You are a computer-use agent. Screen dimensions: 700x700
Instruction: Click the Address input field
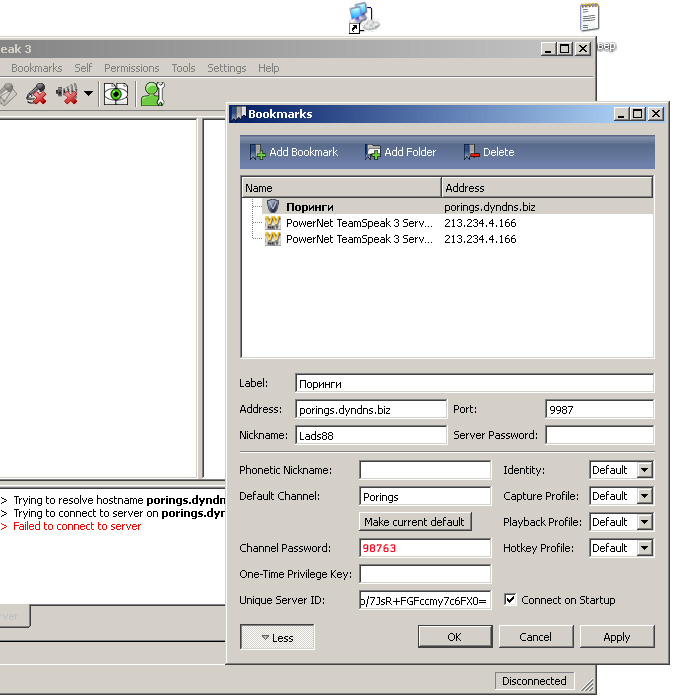coord(371,409)
